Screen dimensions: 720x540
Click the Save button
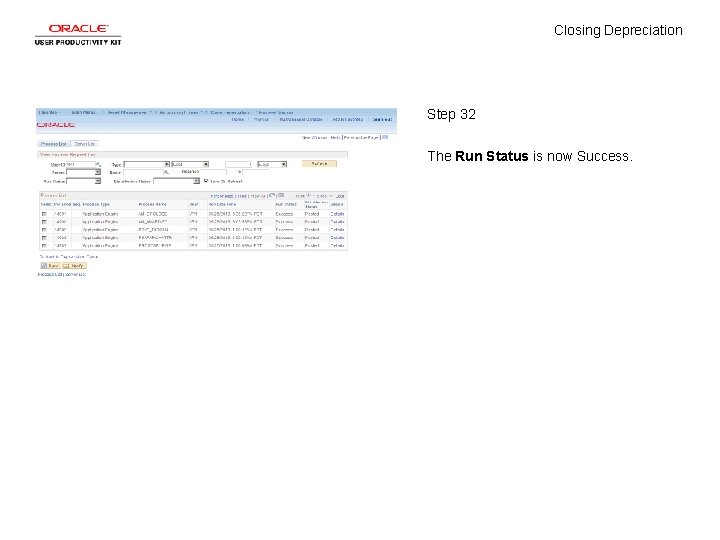pos(50,265)
